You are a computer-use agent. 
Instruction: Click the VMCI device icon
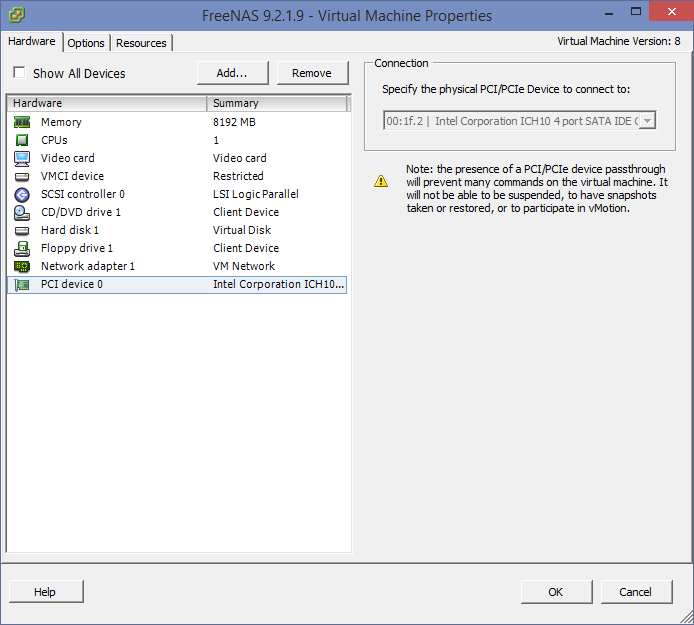click(22, 176)
